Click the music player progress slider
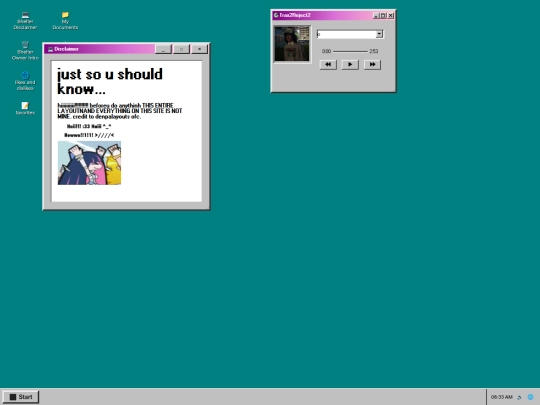The image size is (540, 405). [x=350, y=51]
